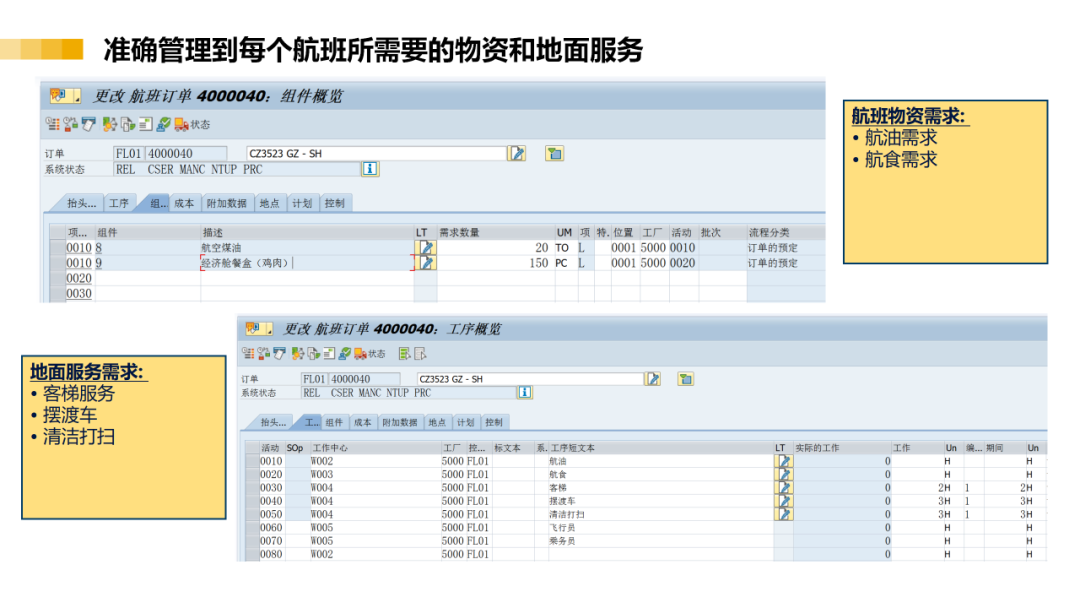1080x608 pixels.
Task: Click the quantity cell showing 20
Action: coord(496,247)
